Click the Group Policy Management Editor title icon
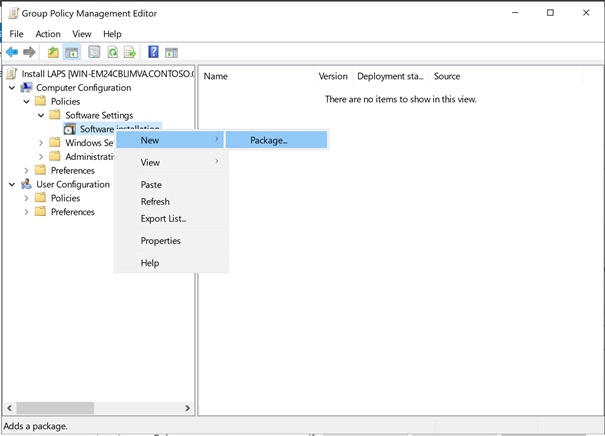The width and height of the screenshot is (605, 436). coord(14,13)
